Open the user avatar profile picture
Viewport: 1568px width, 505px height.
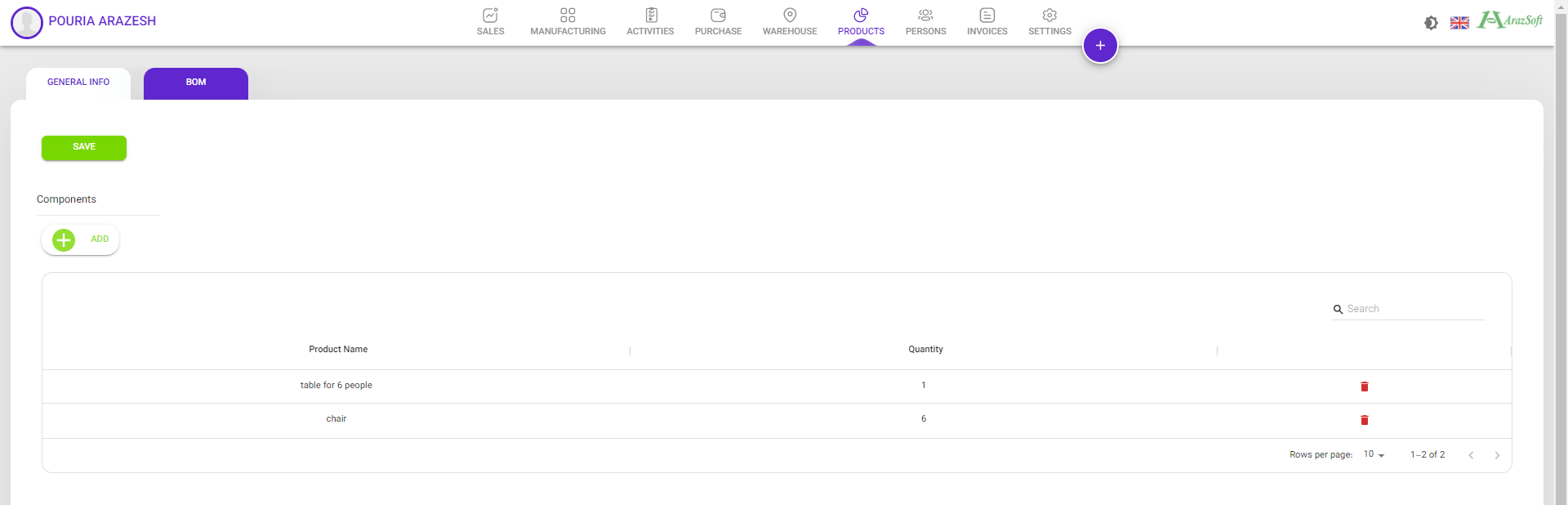point(27,23)
